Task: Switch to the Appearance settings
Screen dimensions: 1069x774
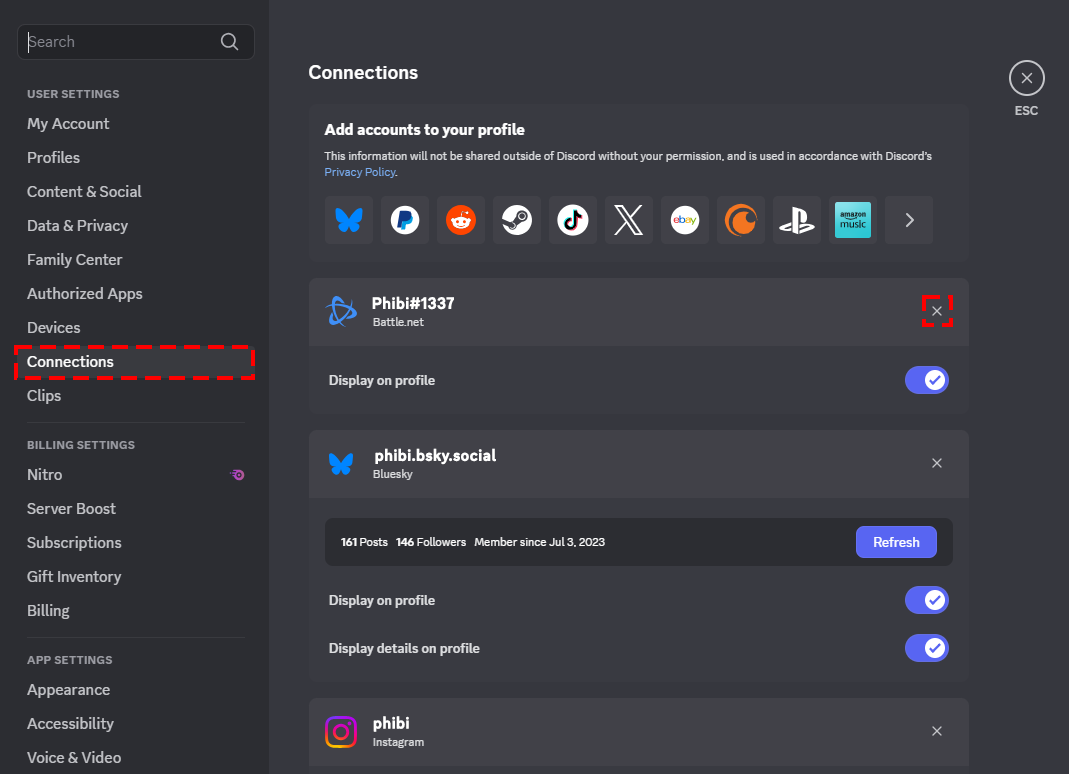Action: 68,689
